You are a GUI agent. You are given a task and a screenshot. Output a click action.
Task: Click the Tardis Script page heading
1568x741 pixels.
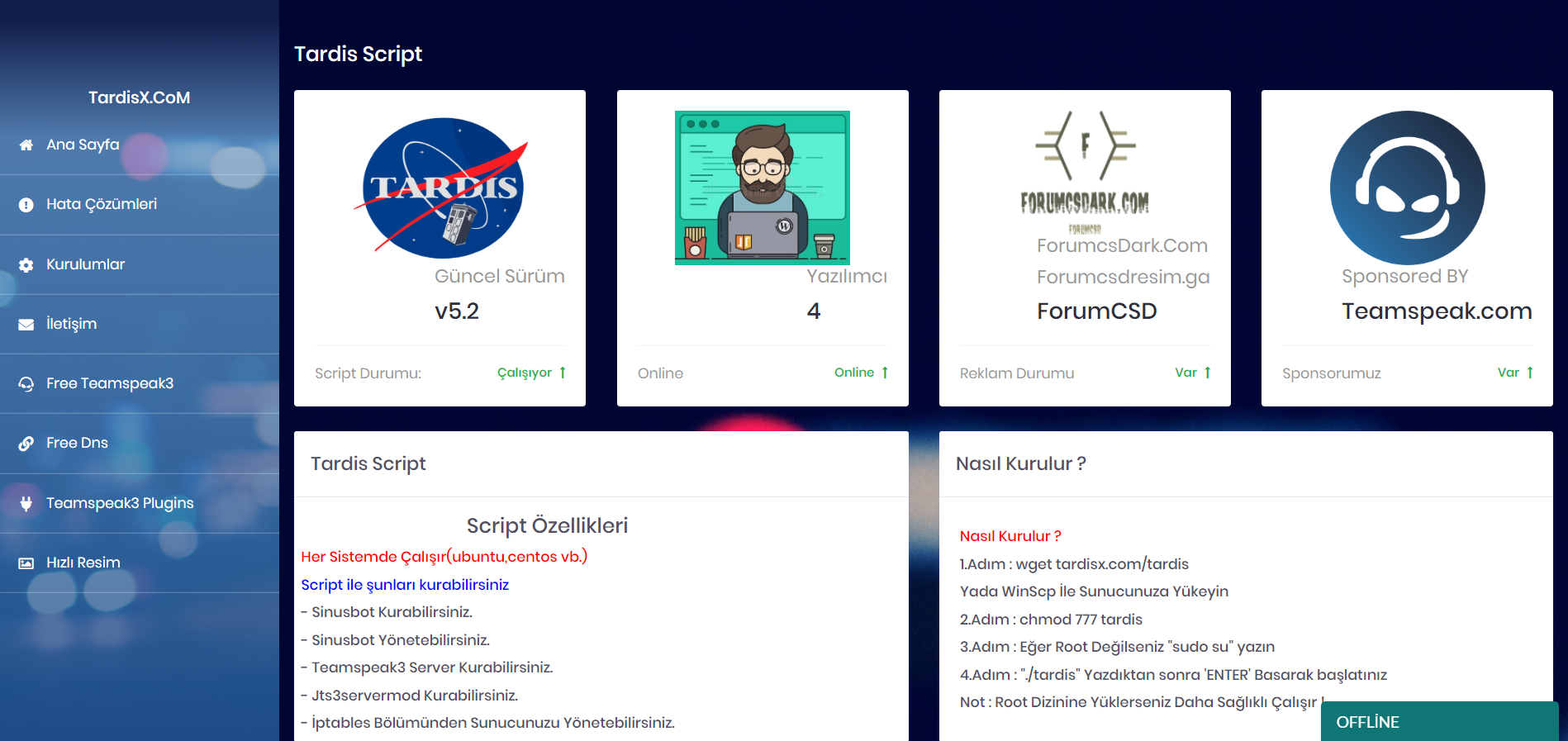point(358,55)
